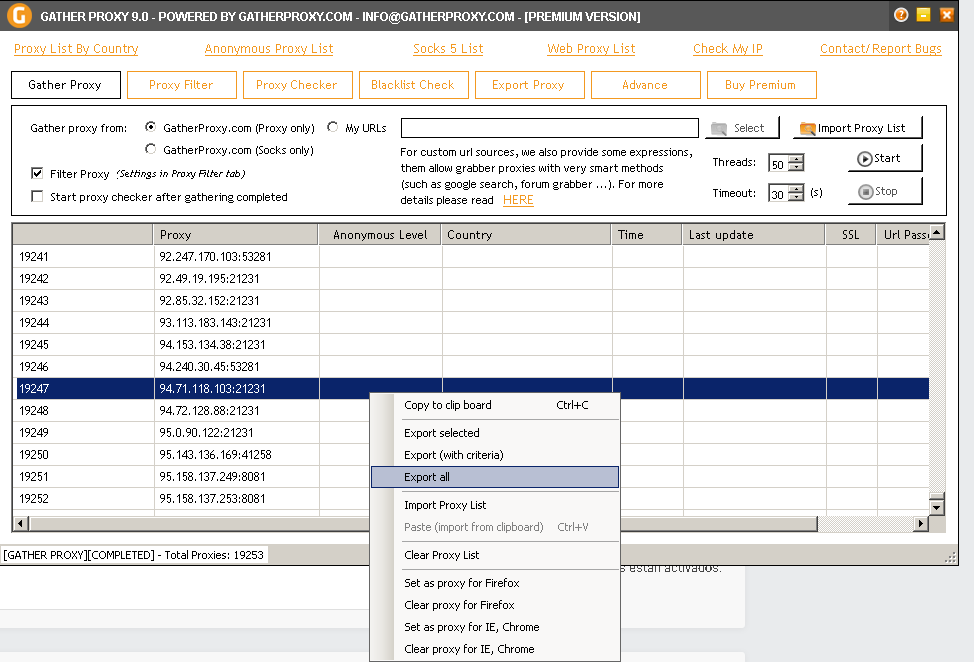
Task: Select proxy row 94.153.134.38:21231
Action: pyautogui.click(x=471, y=345)
